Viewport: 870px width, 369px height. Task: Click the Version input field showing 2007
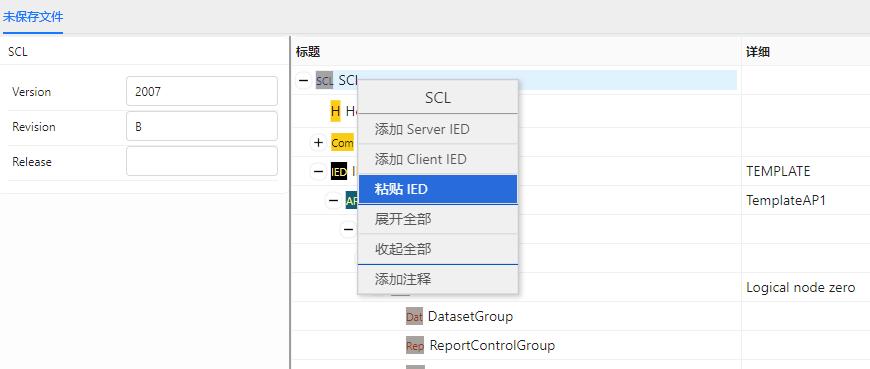click(202, 91)
